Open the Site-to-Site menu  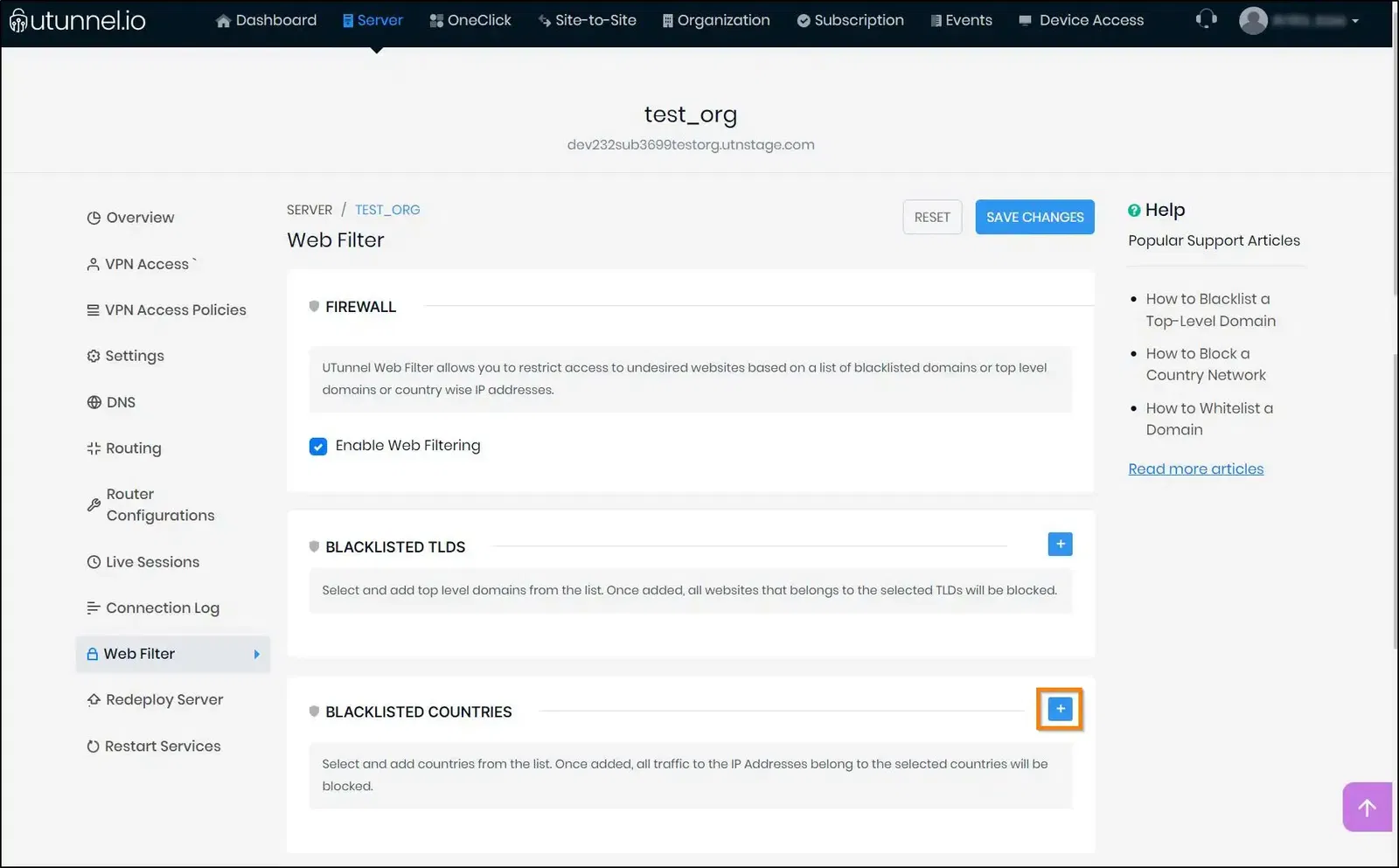(x=587, y=20)
